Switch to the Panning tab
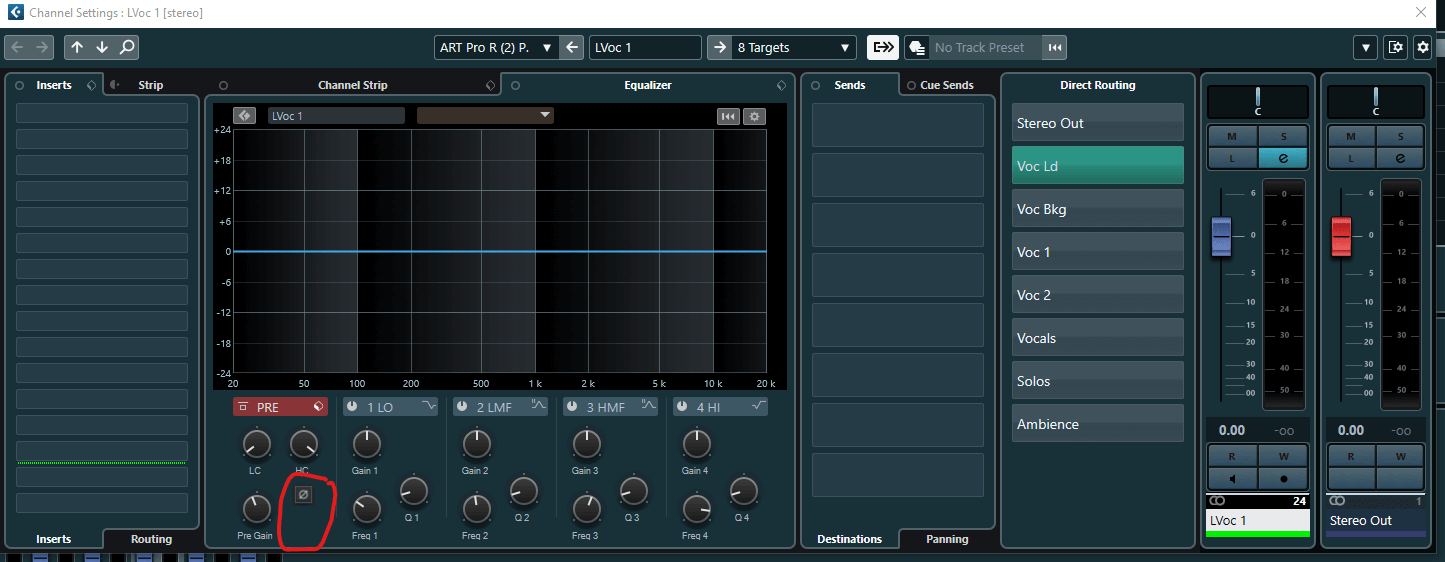Image resolution: width=1445 pixels, height=562 pixels. (x=946, y=539)
